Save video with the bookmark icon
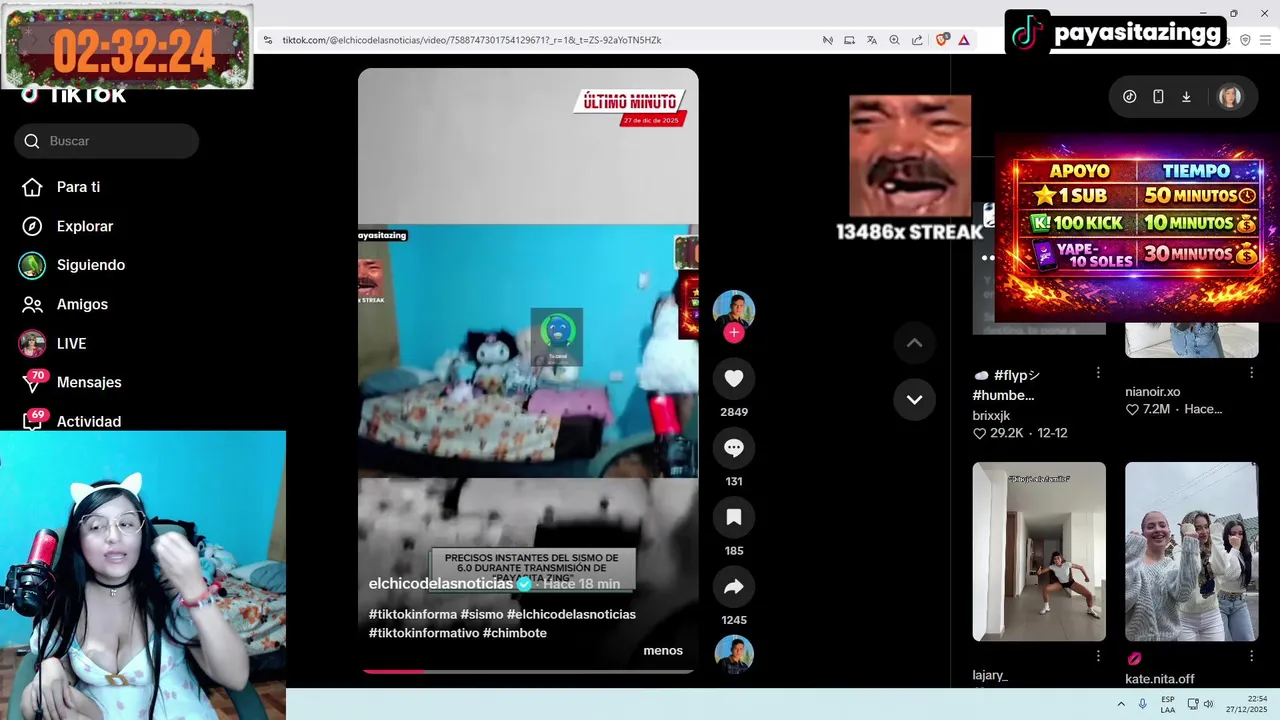The height and width of the screenshot is (720, 1280). coord(733,517)
